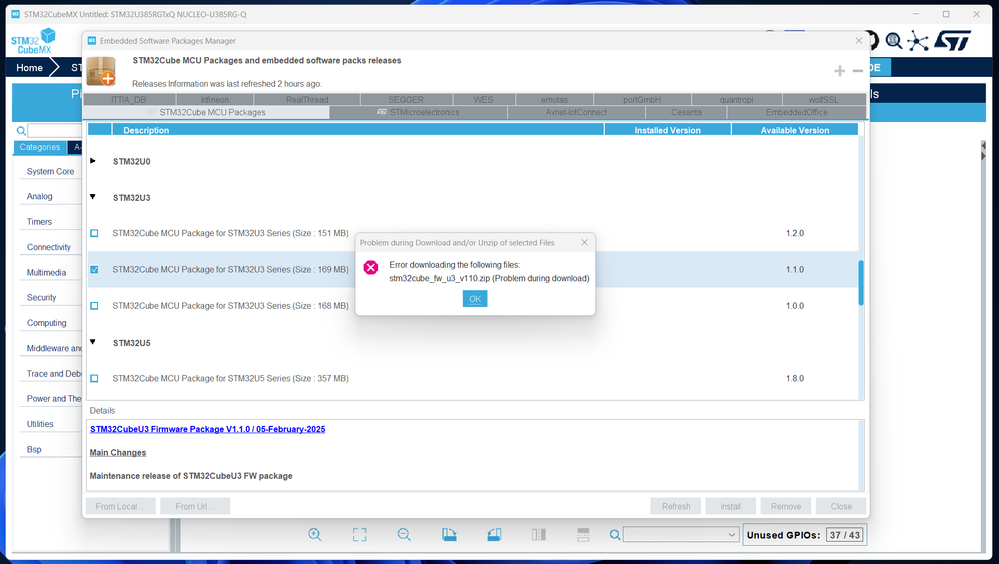
Task: Fit pinout view to window
Action: coord(359,535)
